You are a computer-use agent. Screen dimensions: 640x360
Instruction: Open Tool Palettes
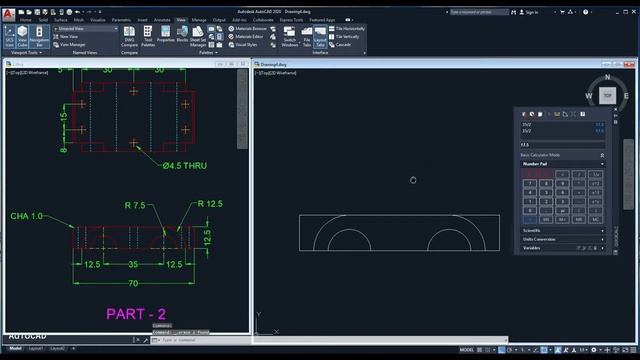point(148,36)
